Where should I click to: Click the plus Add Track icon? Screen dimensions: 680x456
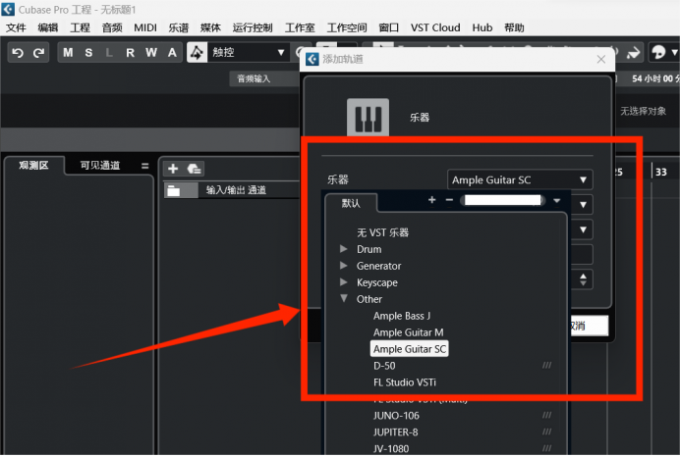pos(173,168)
